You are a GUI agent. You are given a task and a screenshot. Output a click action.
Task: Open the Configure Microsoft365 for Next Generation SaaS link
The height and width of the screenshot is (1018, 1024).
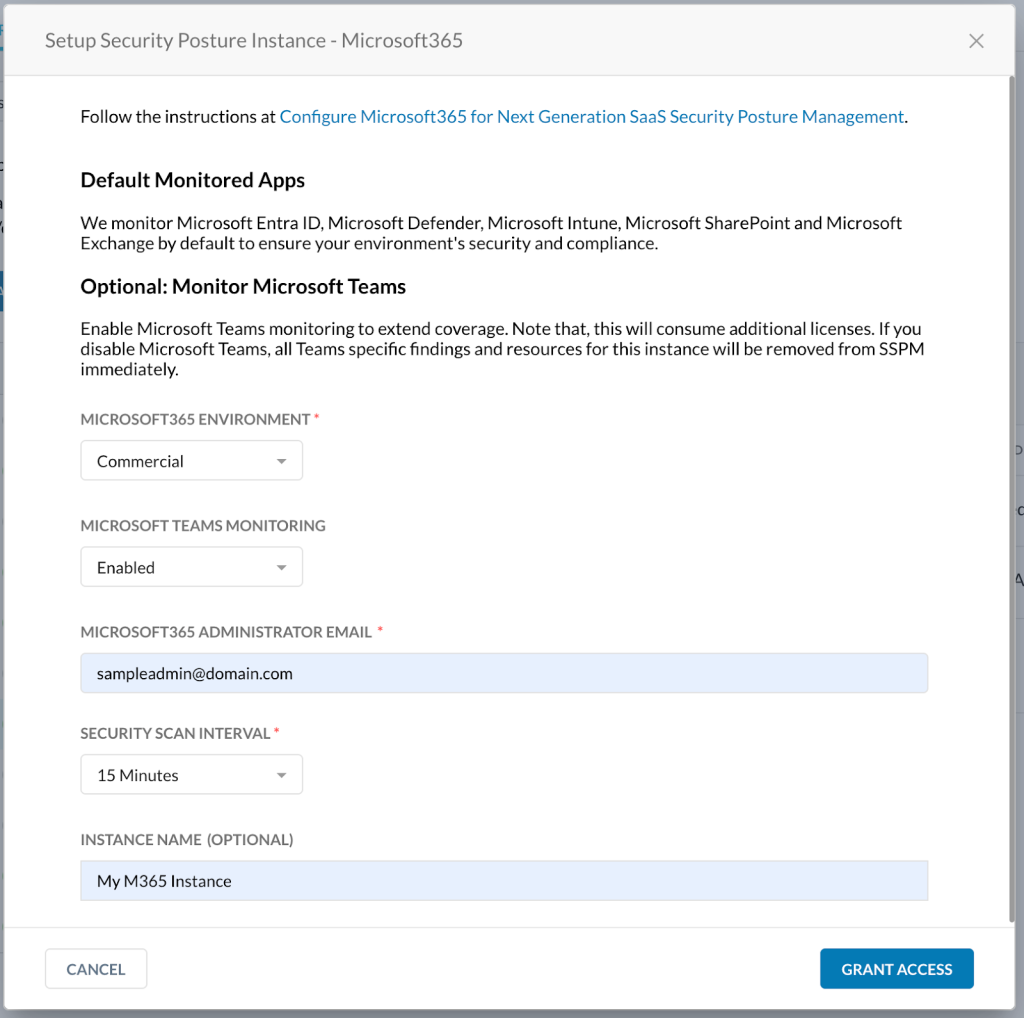coord(592,116)
